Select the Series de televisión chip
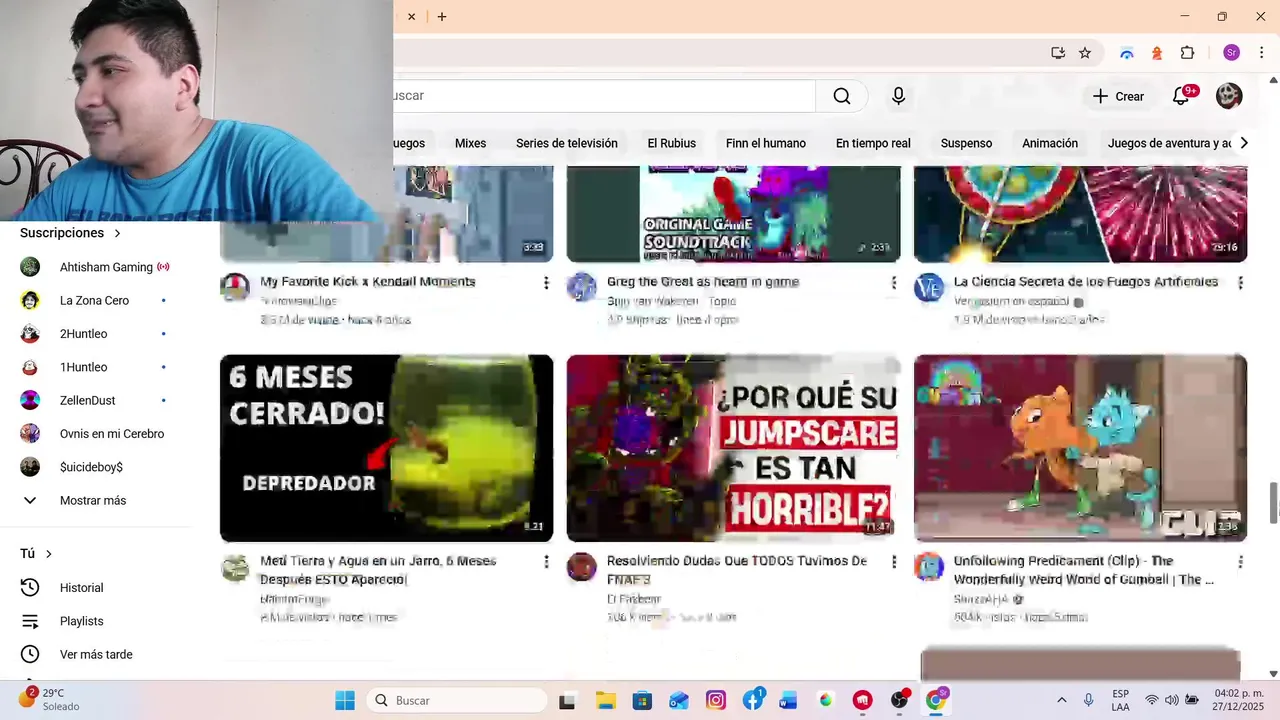Viewport: 1280px width, 720px height. (x=567, y=143)
